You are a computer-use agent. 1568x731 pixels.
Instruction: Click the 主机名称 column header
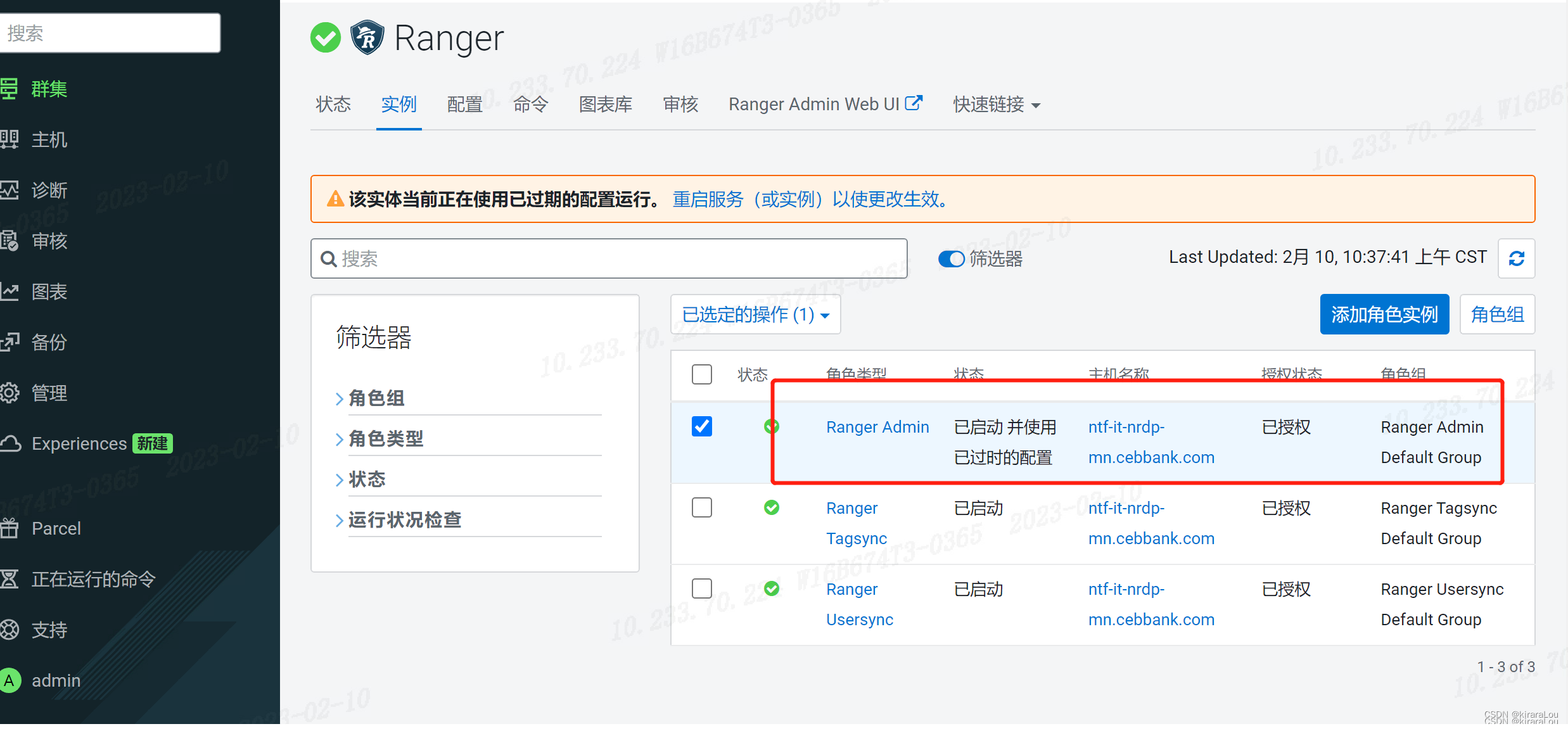pyautogui.click(x=1118, y=374)
